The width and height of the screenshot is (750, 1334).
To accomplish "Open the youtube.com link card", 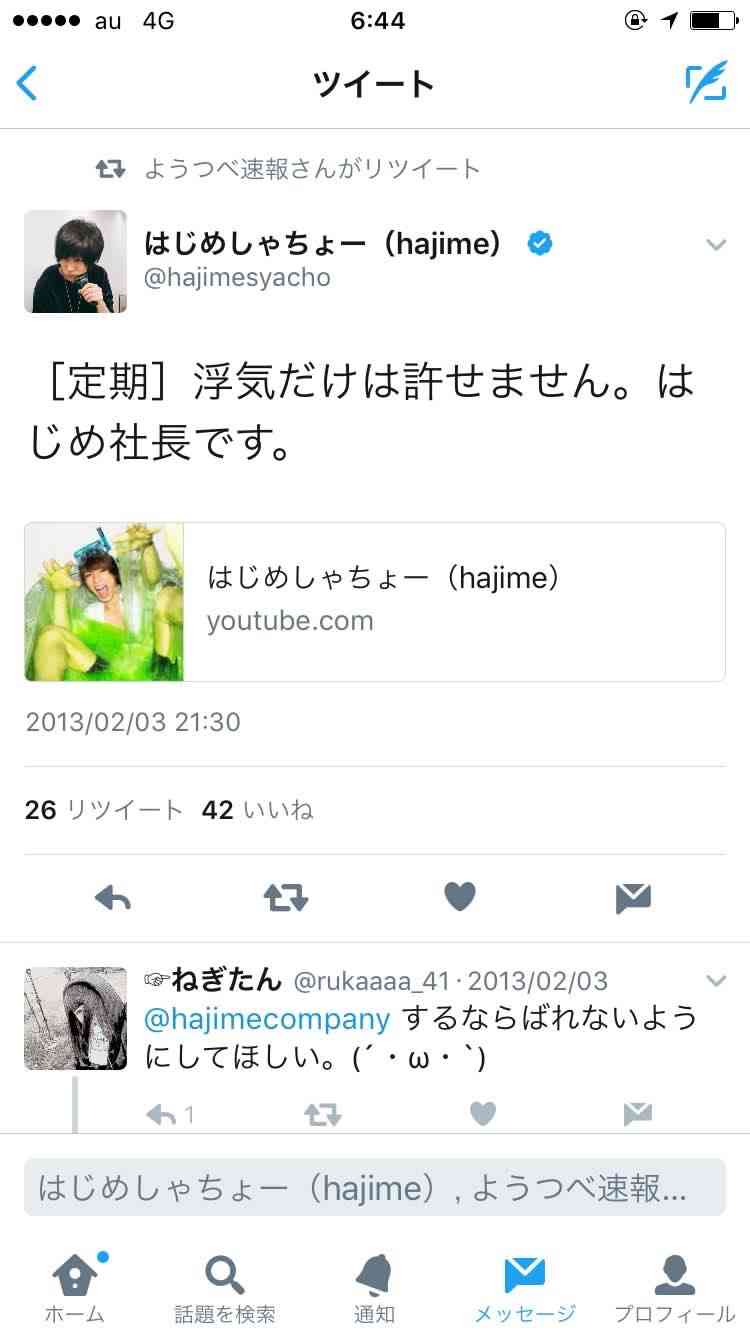I will pos(375,602).
